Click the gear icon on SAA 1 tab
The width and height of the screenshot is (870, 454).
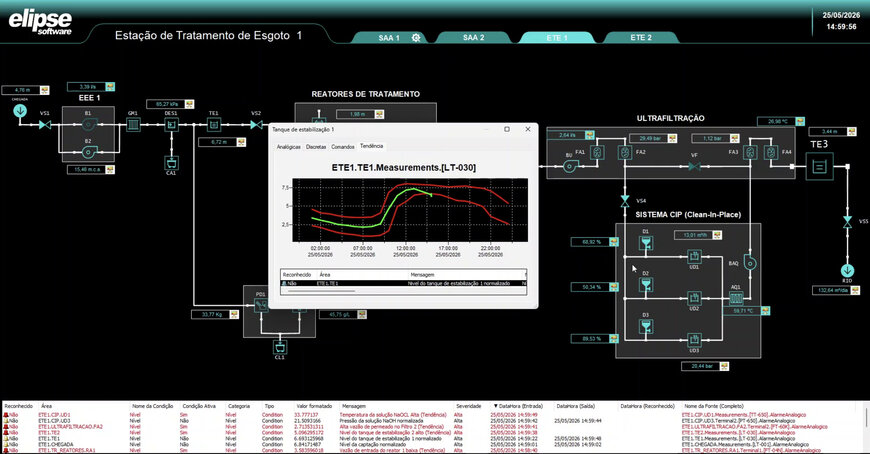tap(416, 38)
